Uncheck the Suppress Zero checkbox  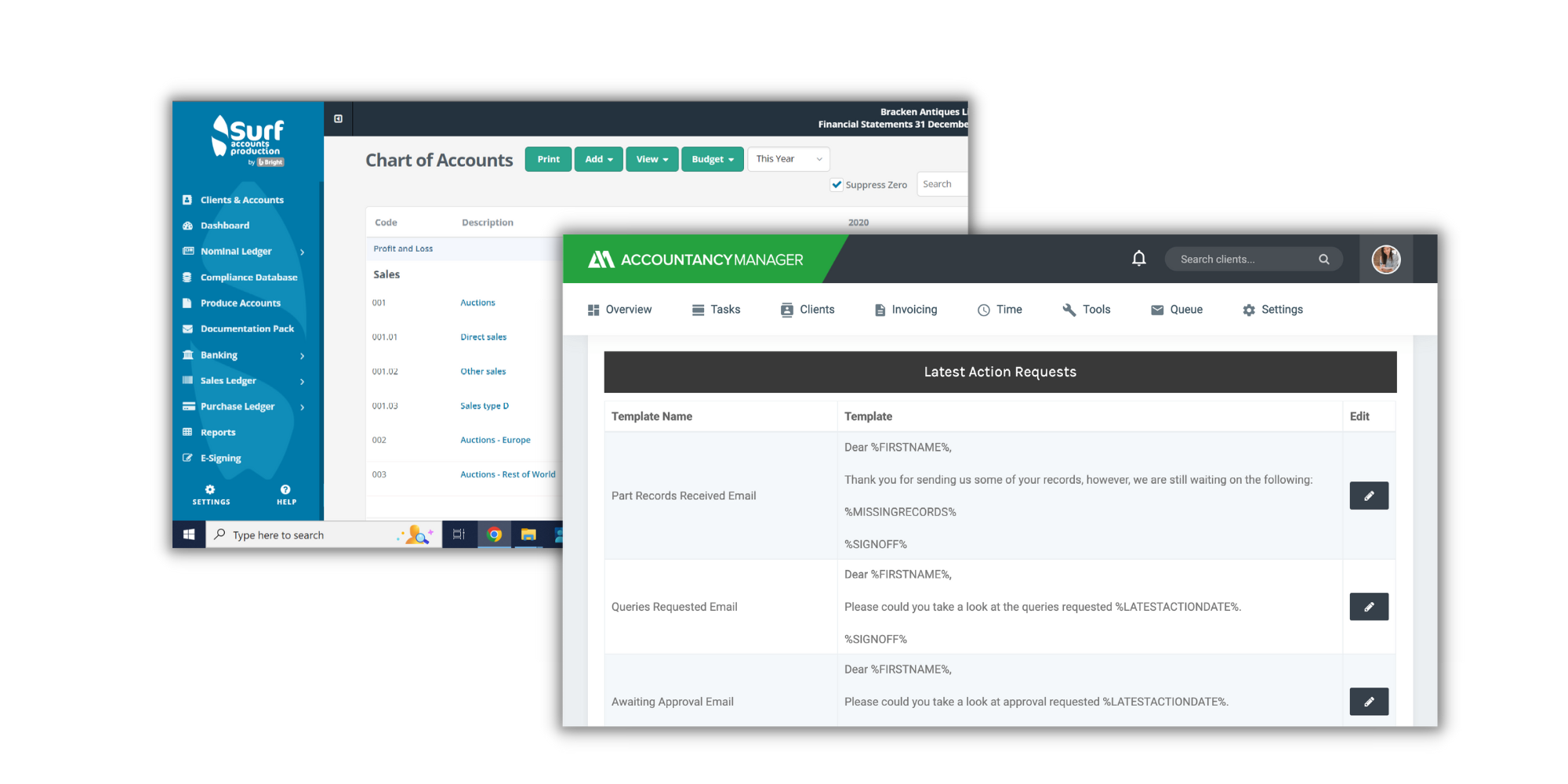click(x=837, y=184)
